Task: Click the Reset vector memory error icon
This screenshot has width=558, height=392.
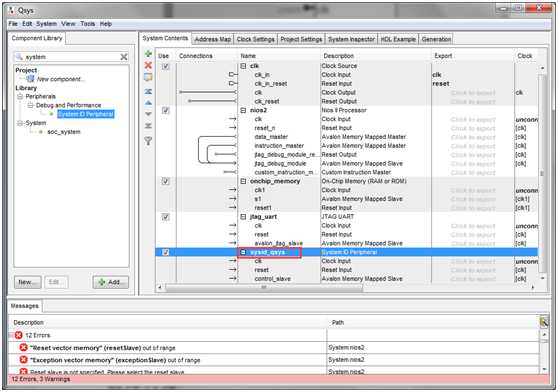Action: click(x=23, y=348)
